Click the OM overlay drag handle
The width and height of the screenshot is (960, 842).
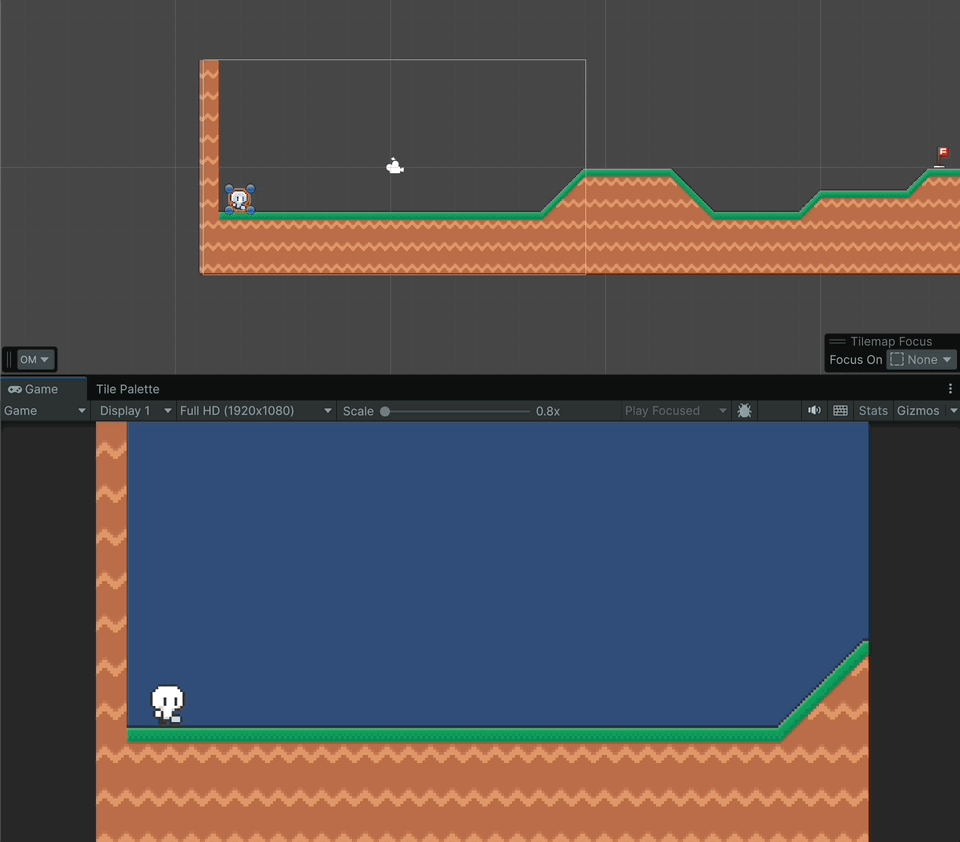pos(9,359)
